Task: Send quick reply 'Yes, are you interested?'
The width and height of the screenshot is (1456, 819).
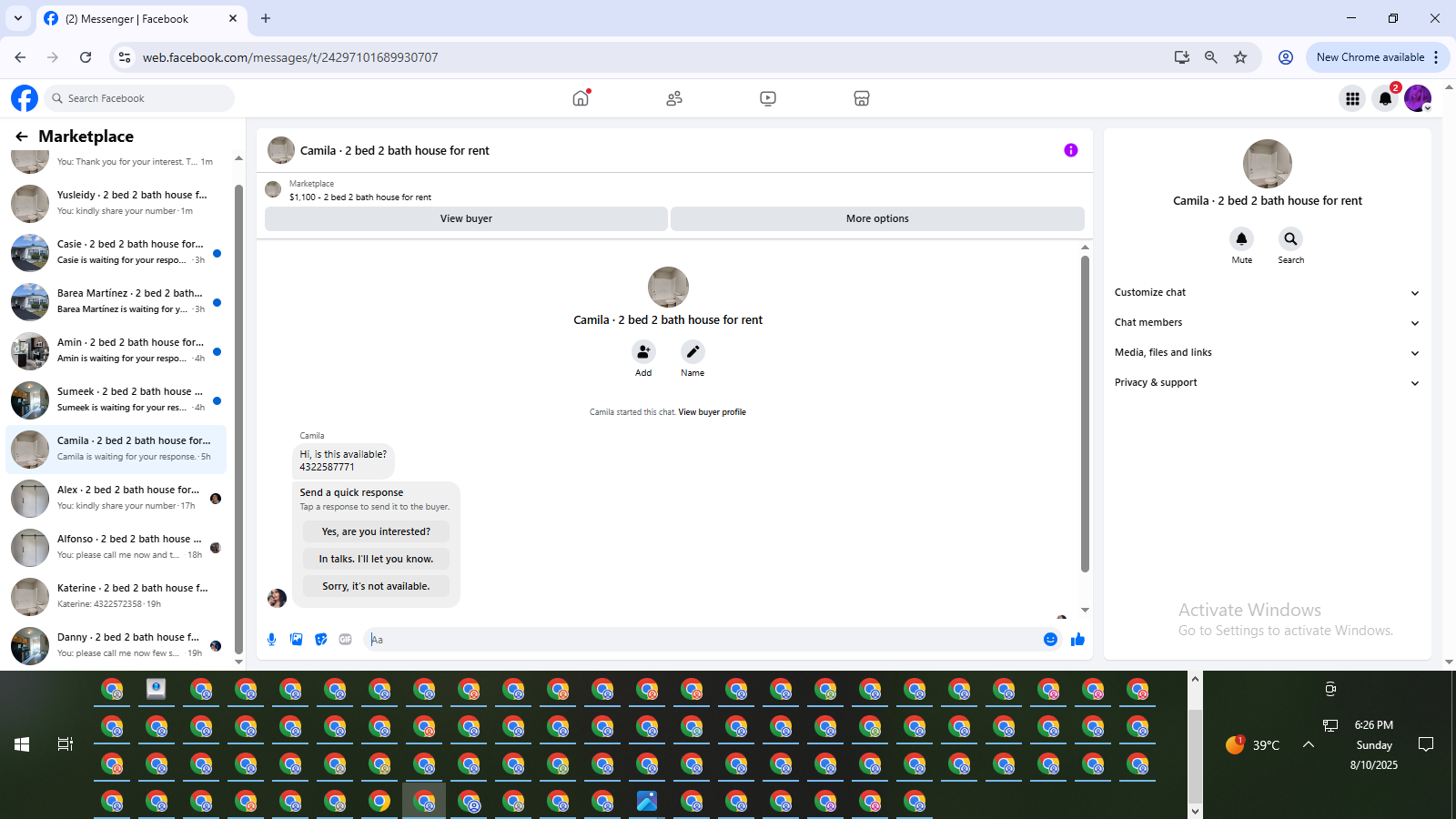Action: coord(376,531)
